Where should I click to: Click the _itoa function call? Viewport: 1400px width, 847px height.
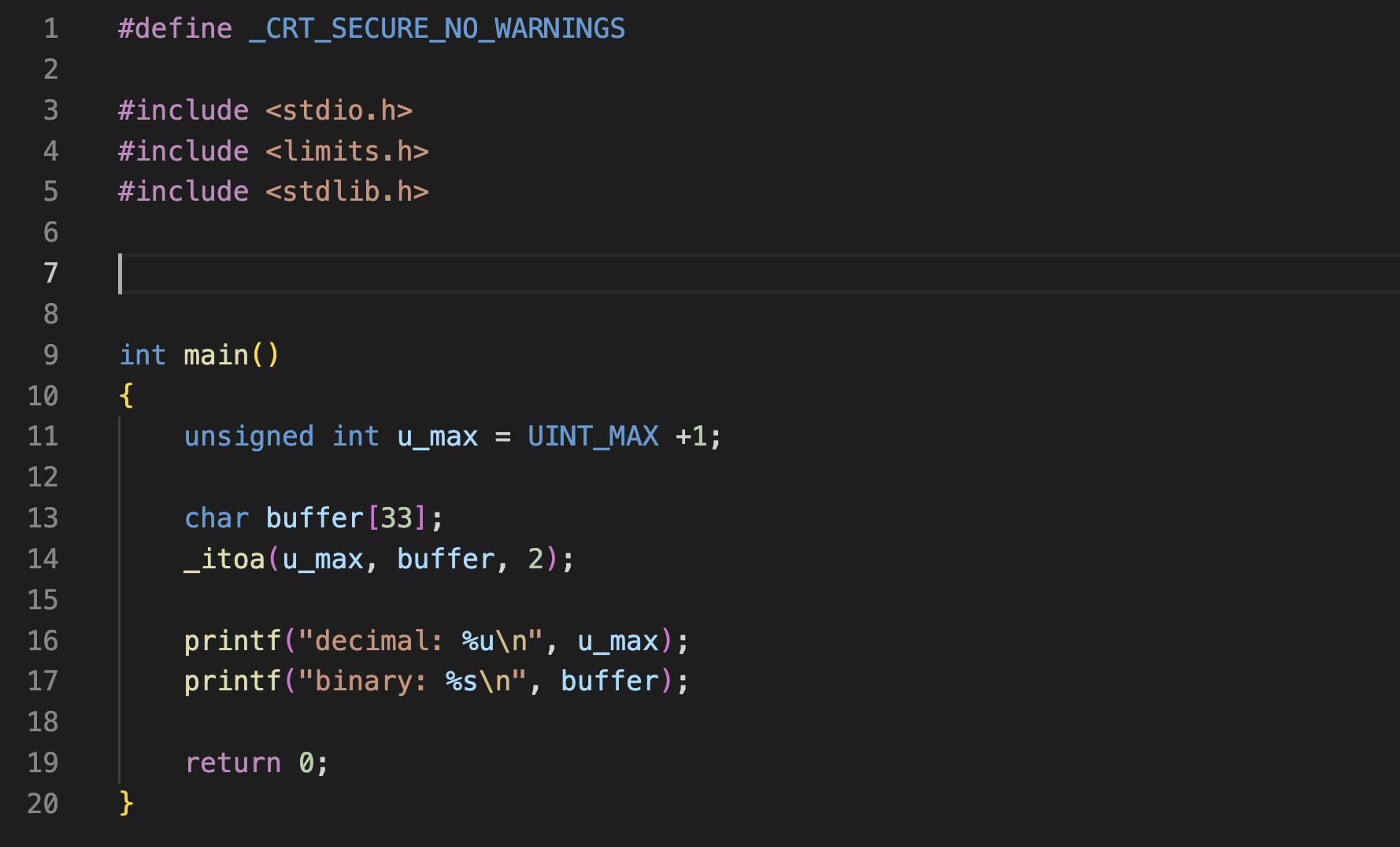click(x=224, y=559)
